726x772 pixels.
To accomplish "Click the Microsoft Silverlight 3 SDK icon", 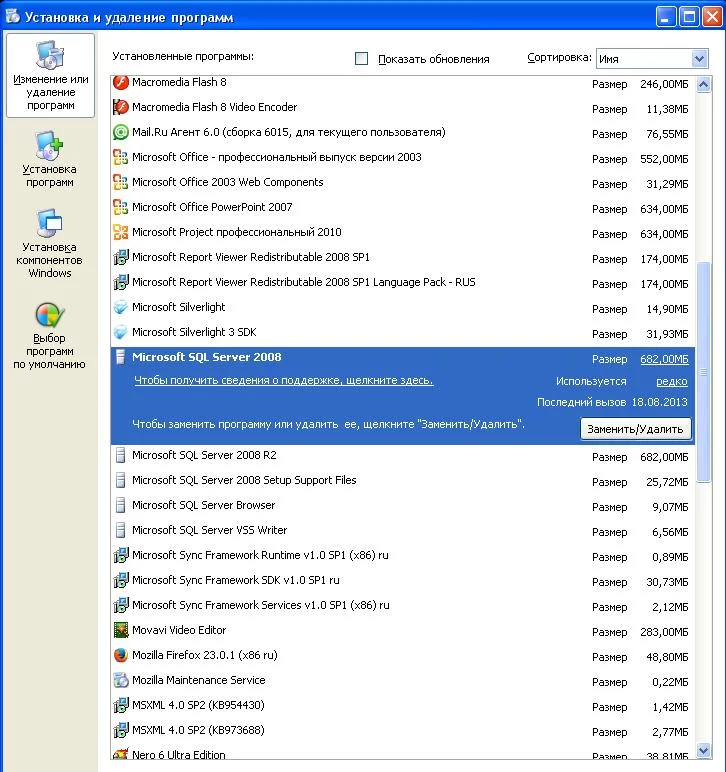I will (x=121, y=333).
